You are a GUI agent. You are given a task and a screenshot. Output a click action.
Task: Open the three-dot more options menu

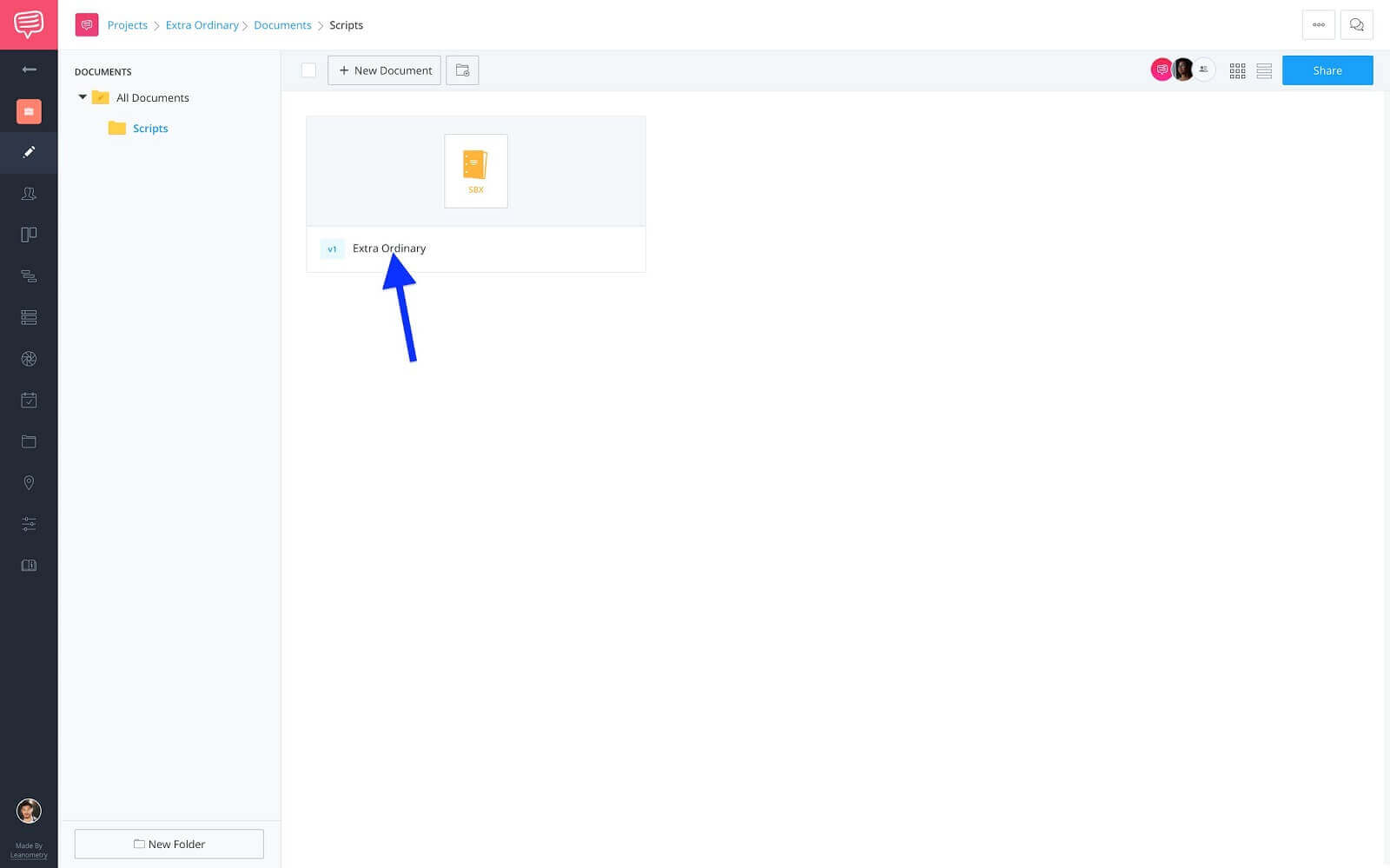tap(1318, 25)
